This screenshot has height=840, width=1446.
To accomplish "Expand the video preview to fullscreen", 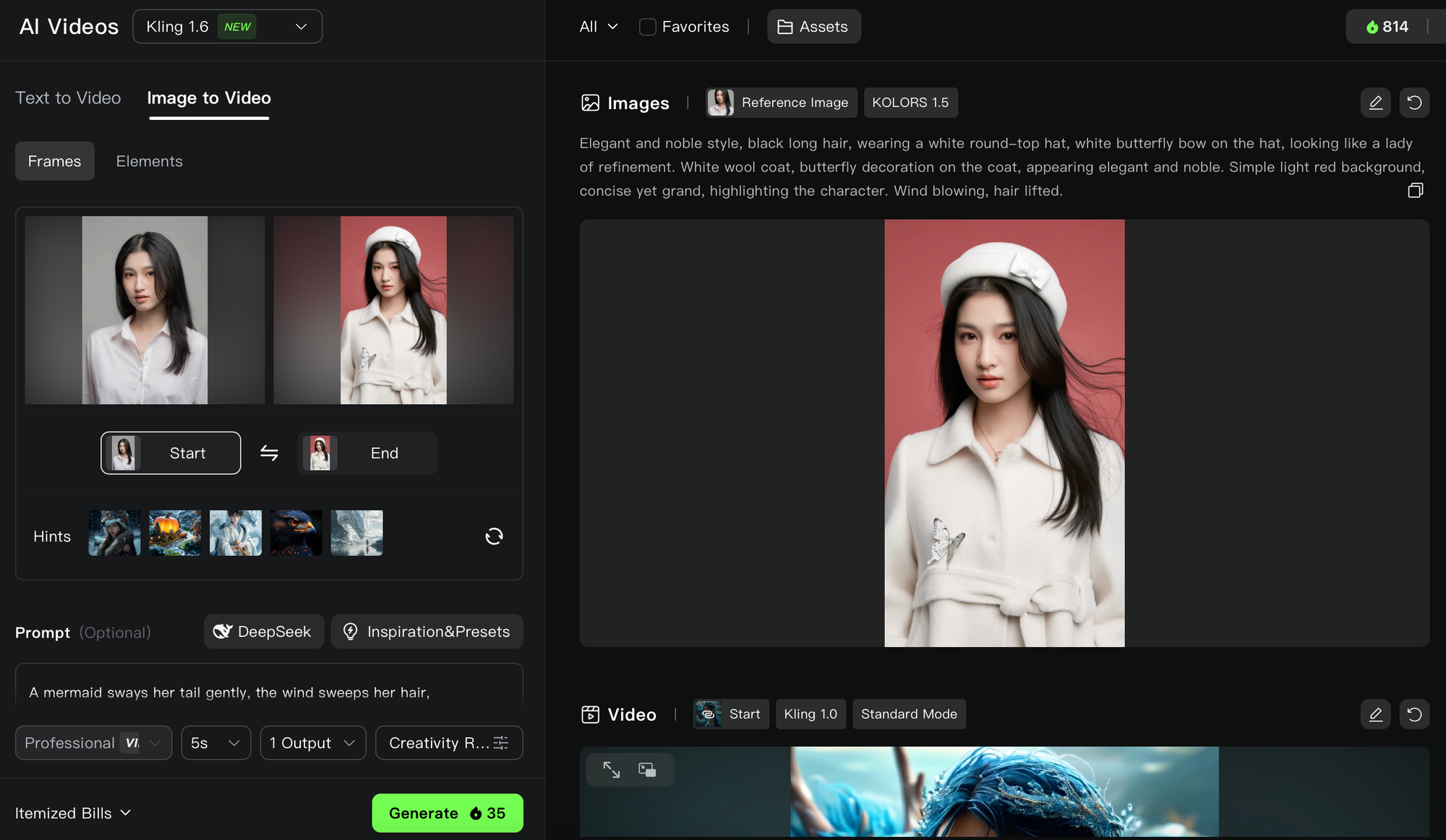I will 612,770.
